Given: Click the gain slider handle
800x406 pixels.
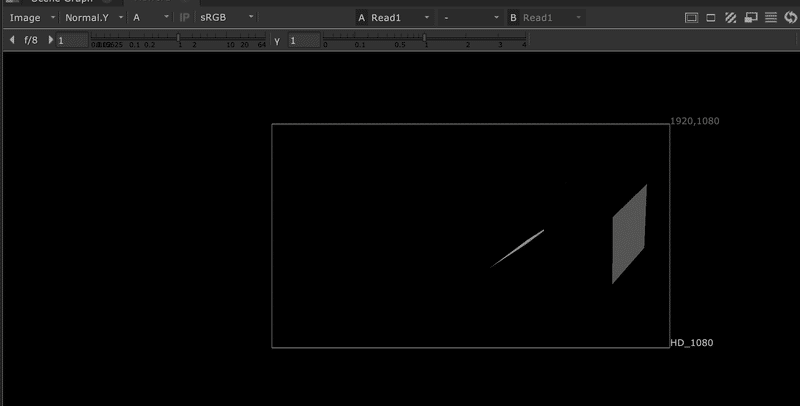Looking at the screenshot, I should [x=178, y=37].
